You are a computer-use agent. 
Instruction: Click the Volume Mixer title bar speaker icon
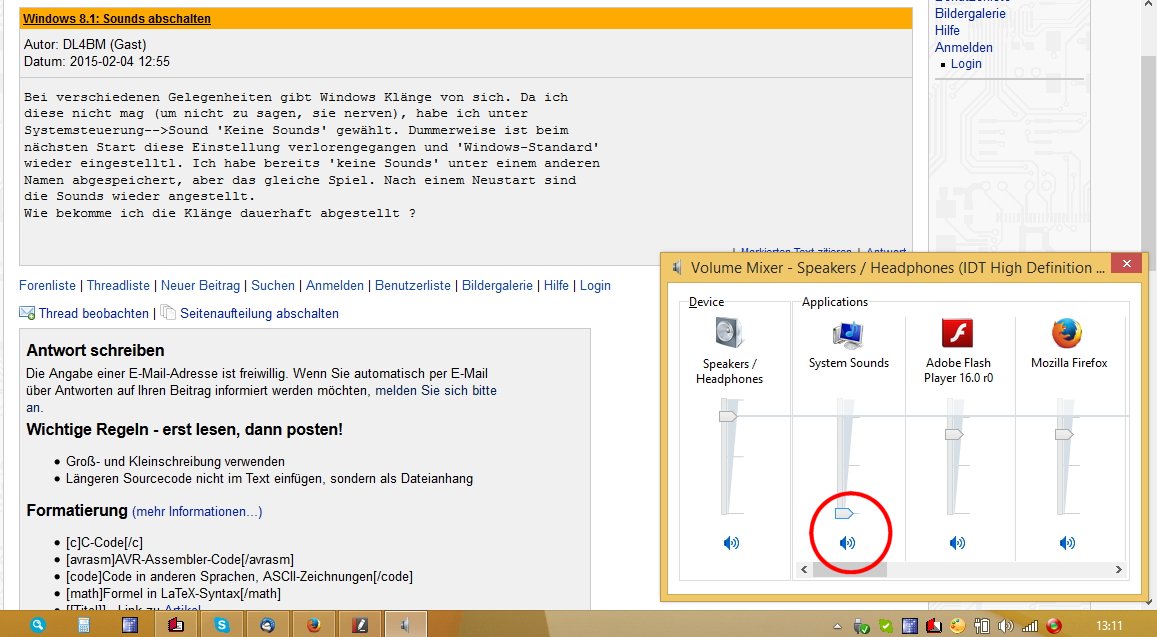(677, 268)
